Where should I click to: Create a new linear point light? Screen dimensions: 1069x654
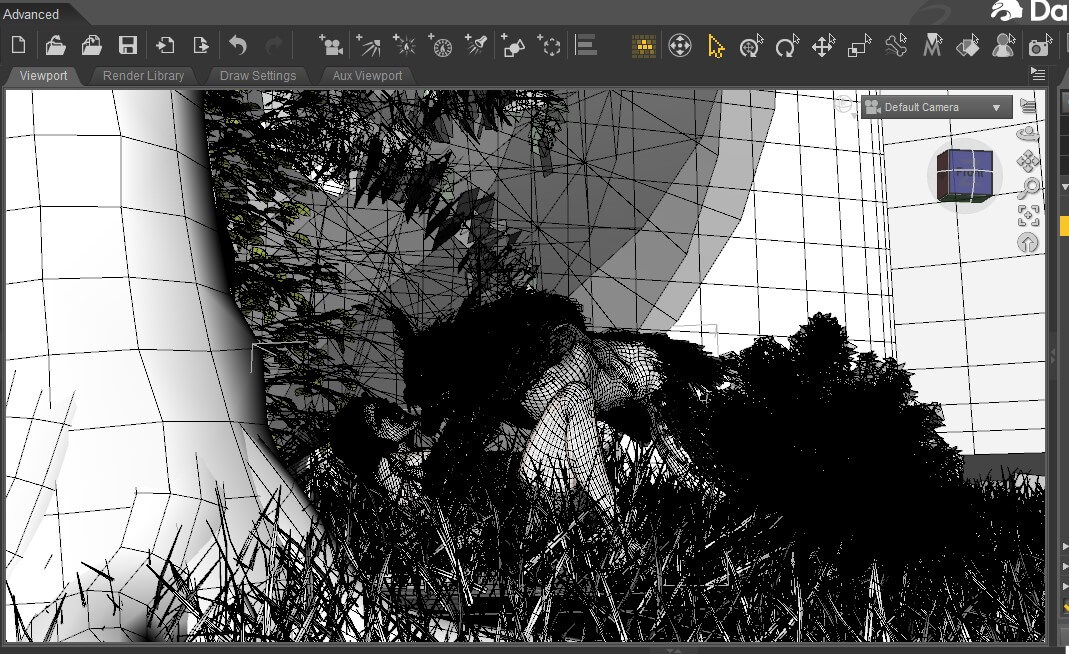[440, 45]
